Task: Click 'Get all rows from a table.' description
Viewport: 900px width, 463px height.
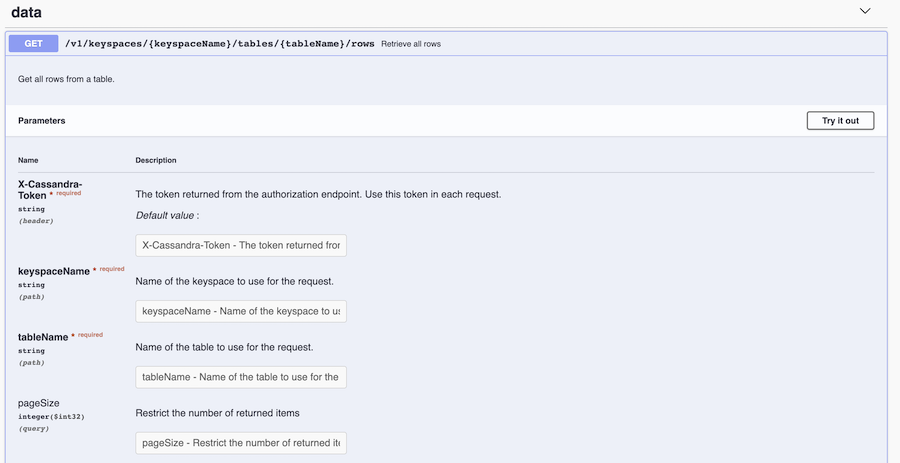Action: pos(66,79)
